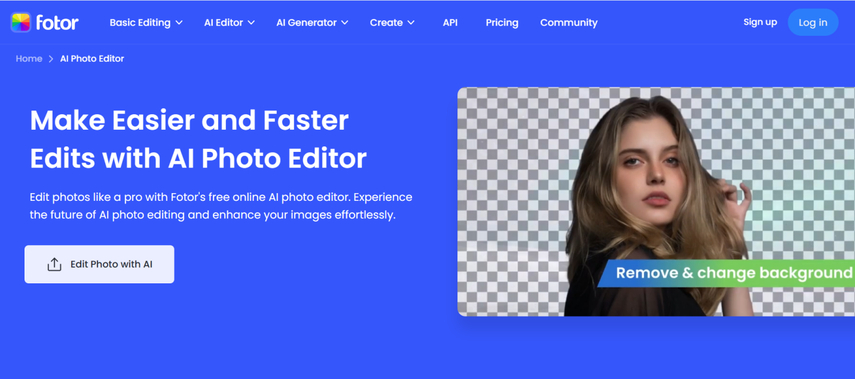Click the upload icon in Edit Photo button

54,264
